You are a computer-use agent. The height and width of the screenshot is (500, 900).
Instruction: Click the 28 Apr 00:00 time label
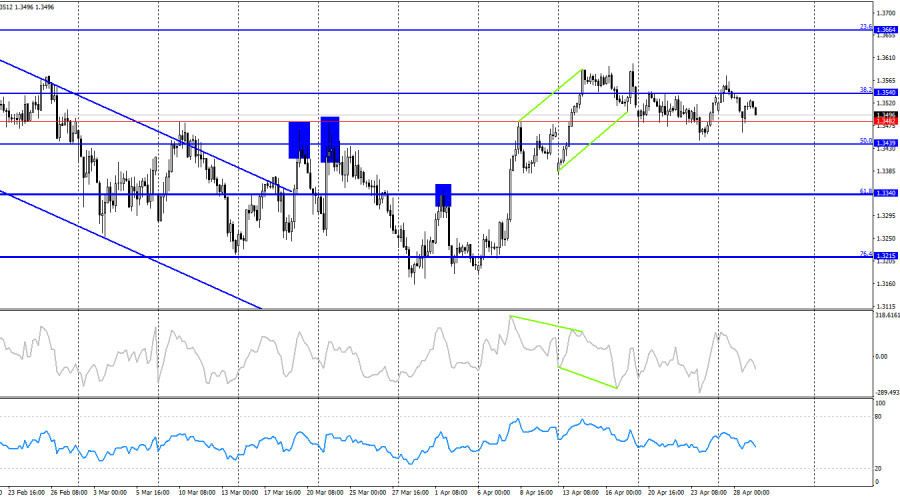pyautogui.click(x=751, y=493)
